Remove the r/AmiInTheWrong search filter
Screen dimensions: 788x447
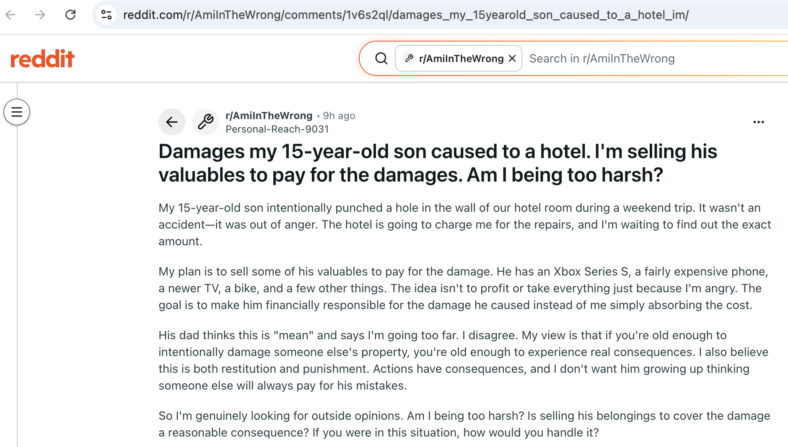(512, 58)
